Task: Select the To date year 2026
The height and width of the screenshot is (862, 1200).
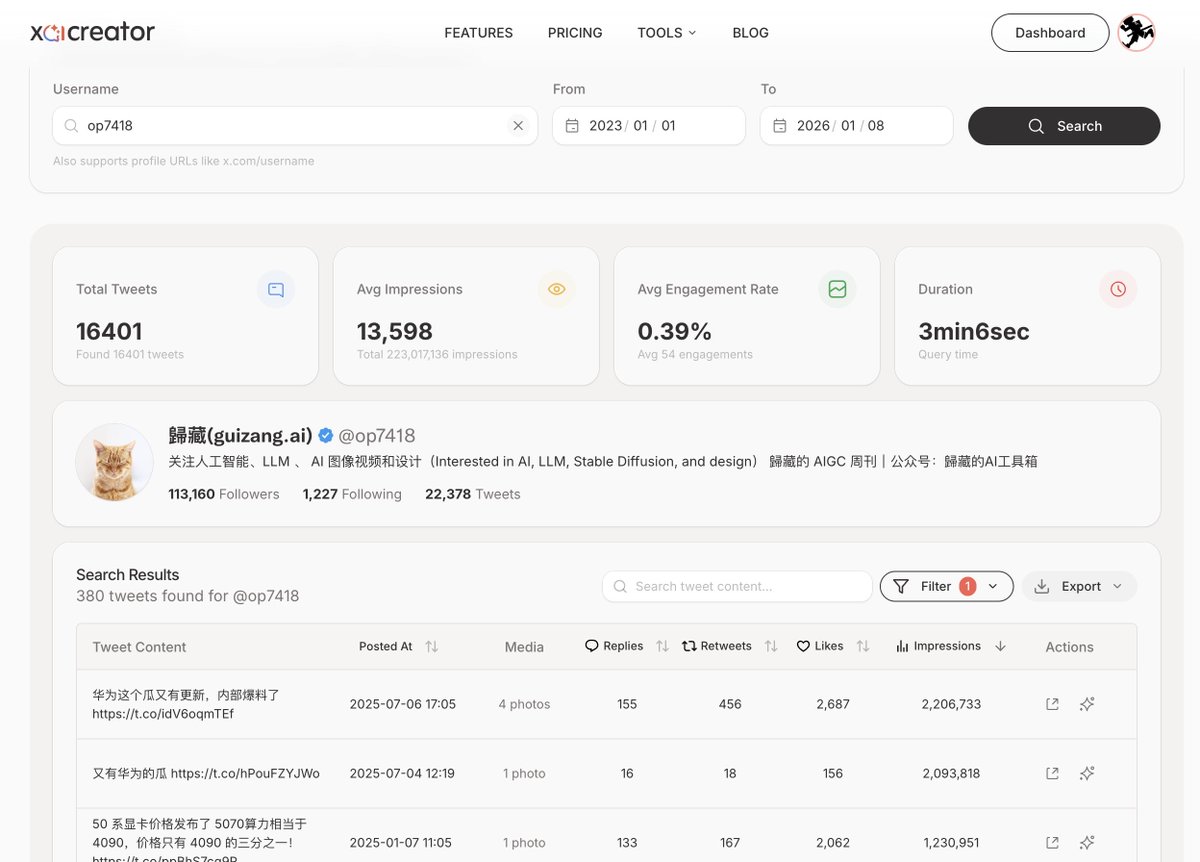Action: 814,126
